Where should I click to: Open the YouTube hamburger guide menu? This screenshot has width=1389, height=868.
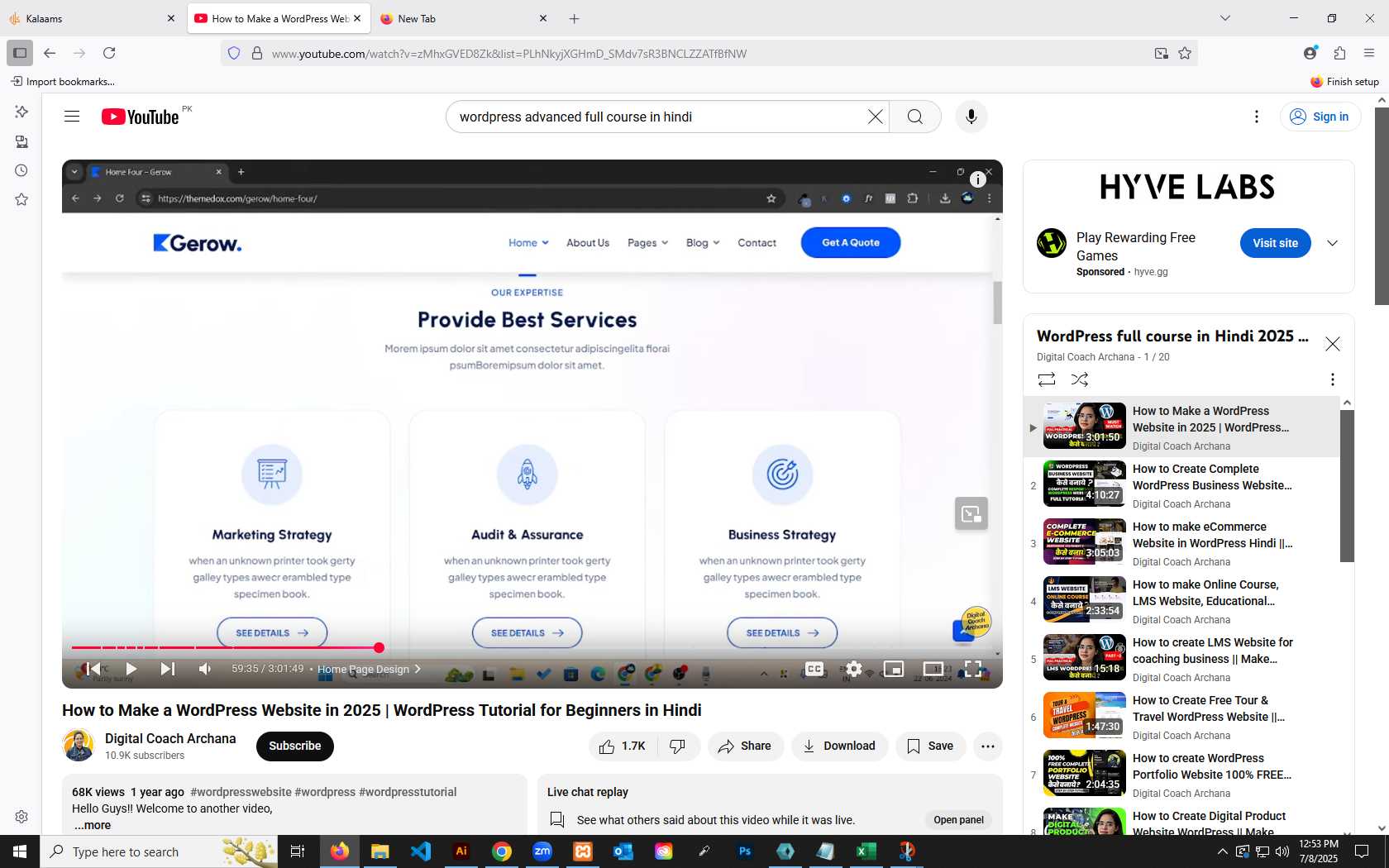click(72, 117)
